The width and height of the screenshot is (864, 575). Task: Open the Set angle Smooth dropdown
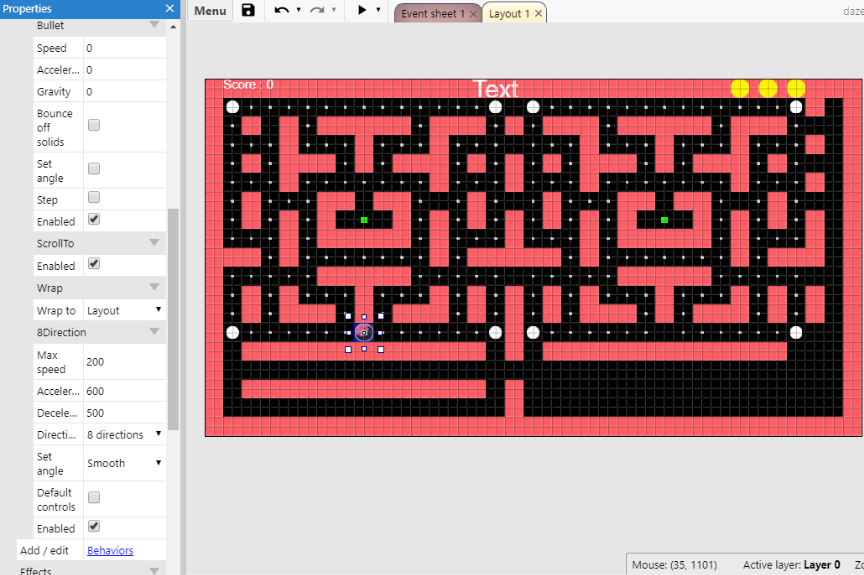click(x=125, y=463)
